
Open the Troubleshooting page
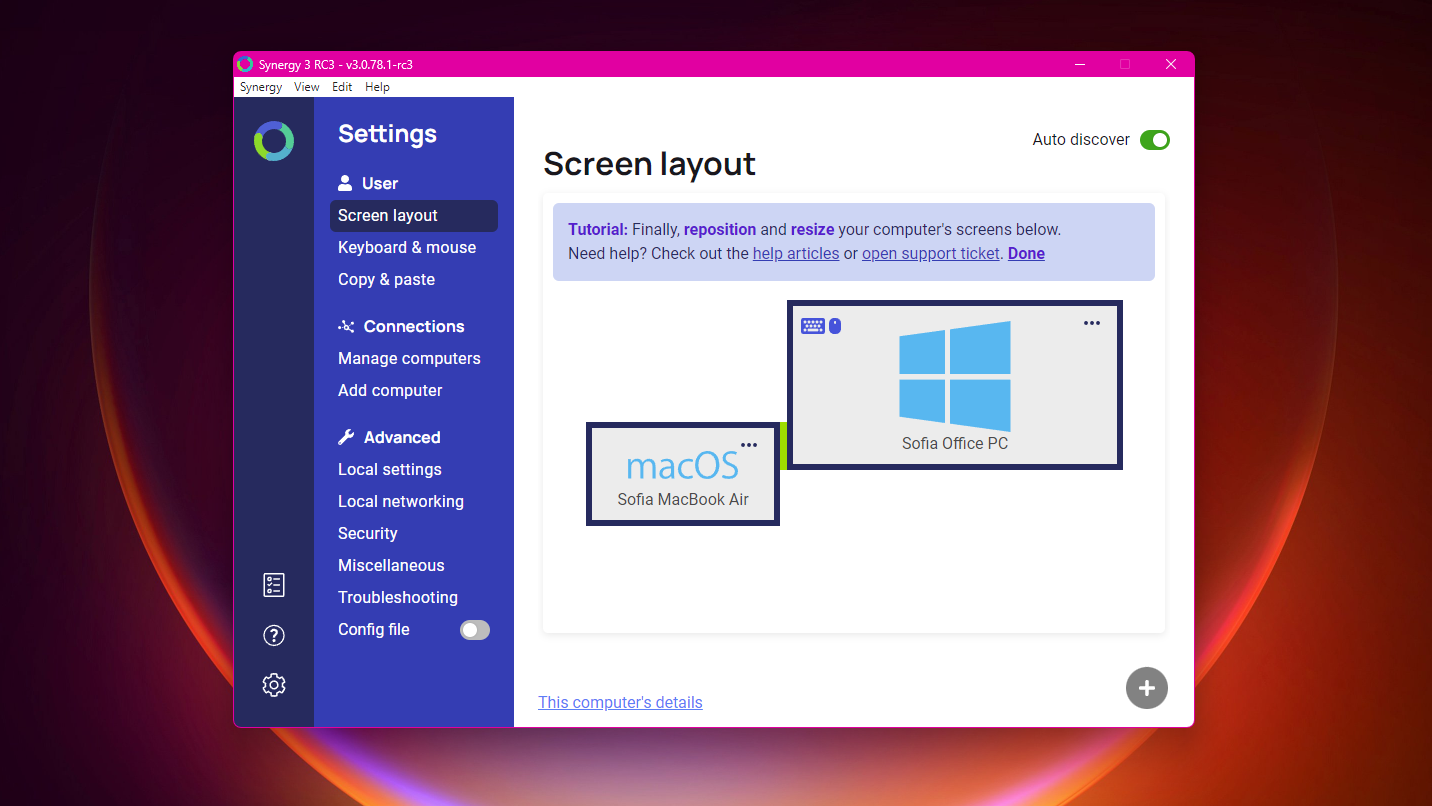coord(398,598)
